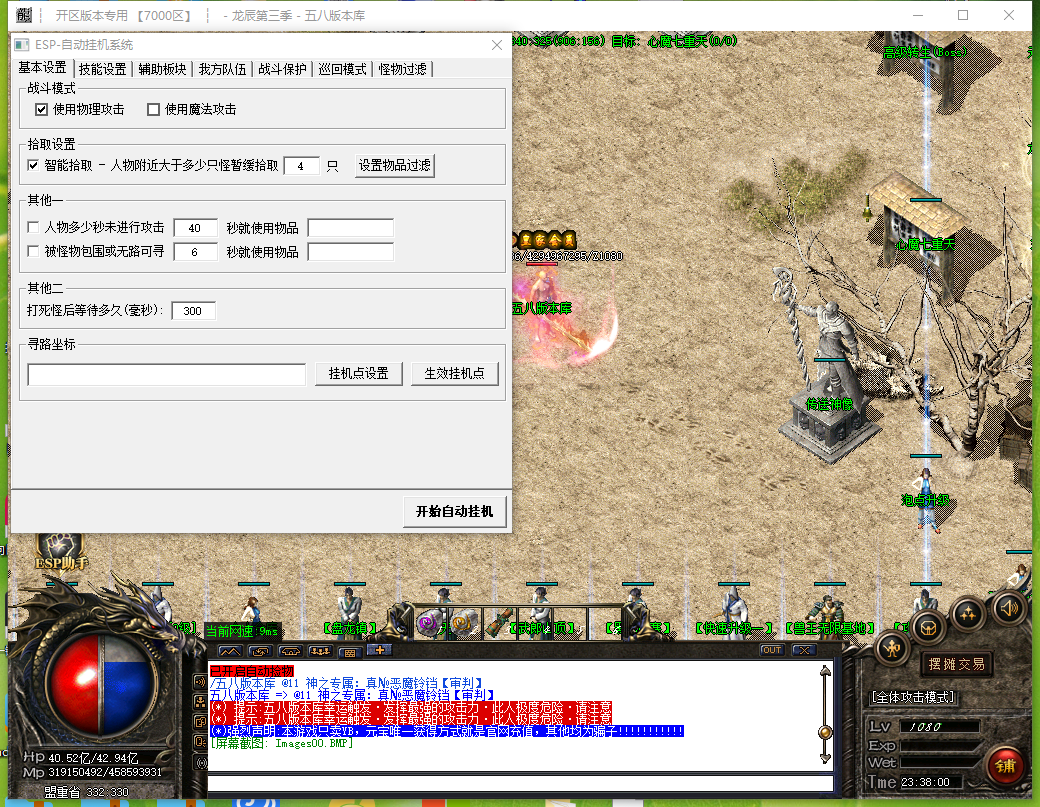Screen dimensions: 1040x807
Task: Select the broadcast chat channel icon
Action: click(200, 762)
